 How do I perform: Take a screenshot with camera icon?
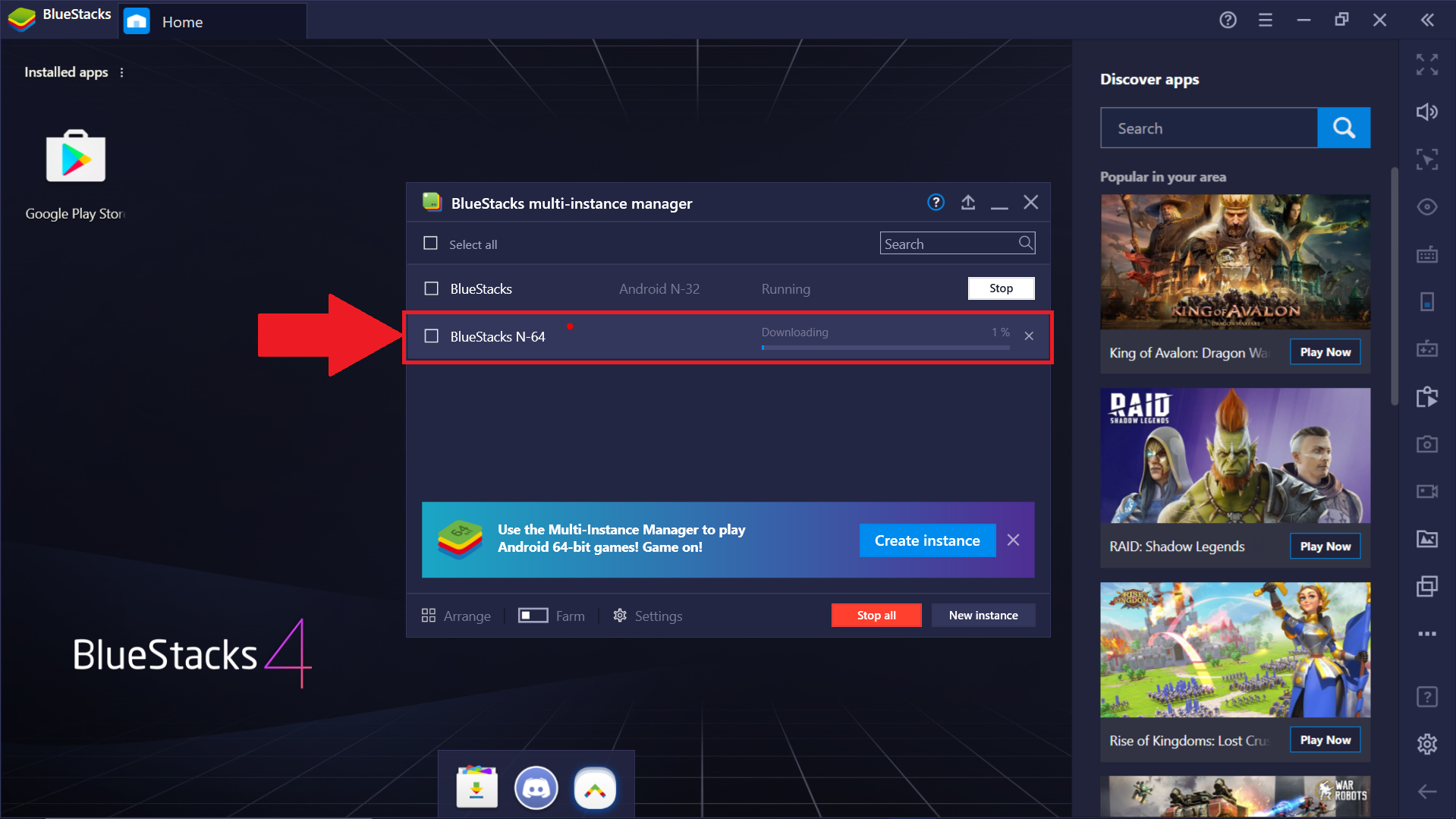coord(1426,444)
